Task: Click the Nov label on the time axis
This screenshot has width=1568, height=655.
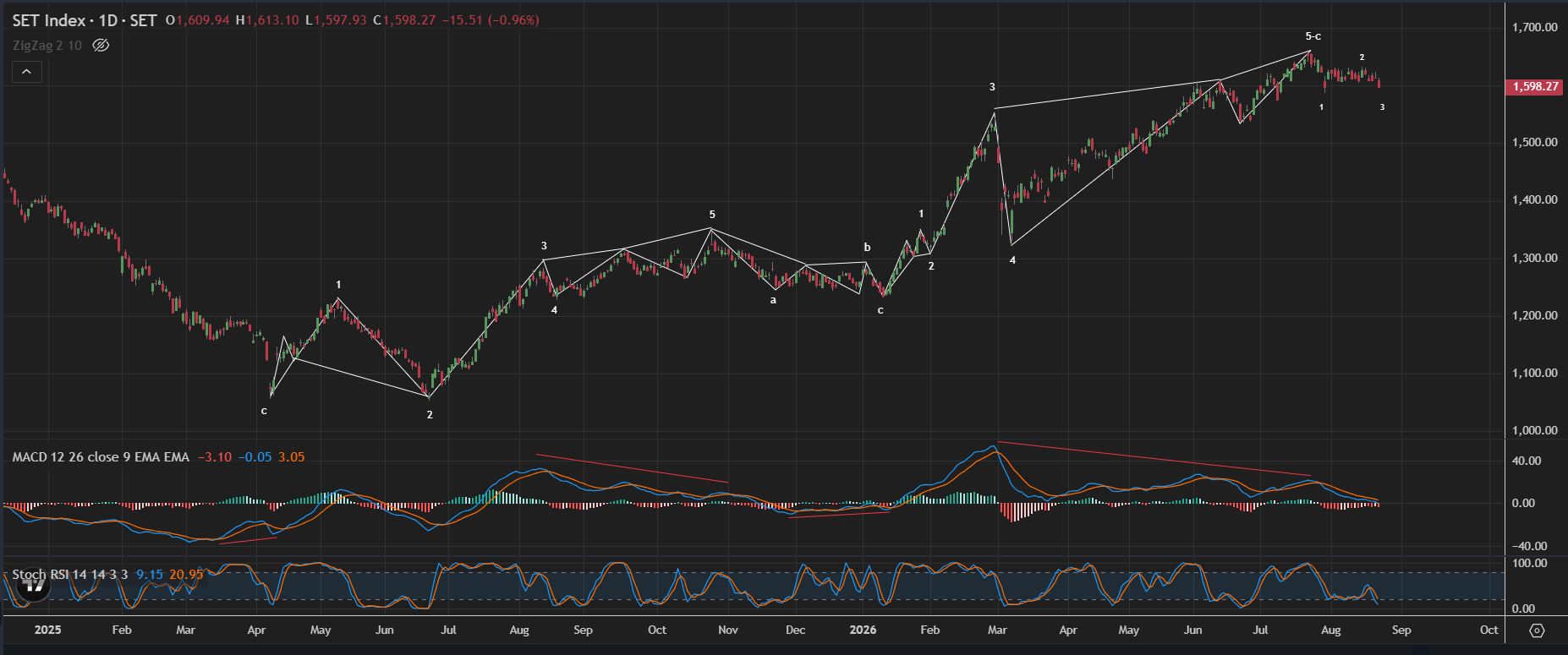Action: coord(728,630)
